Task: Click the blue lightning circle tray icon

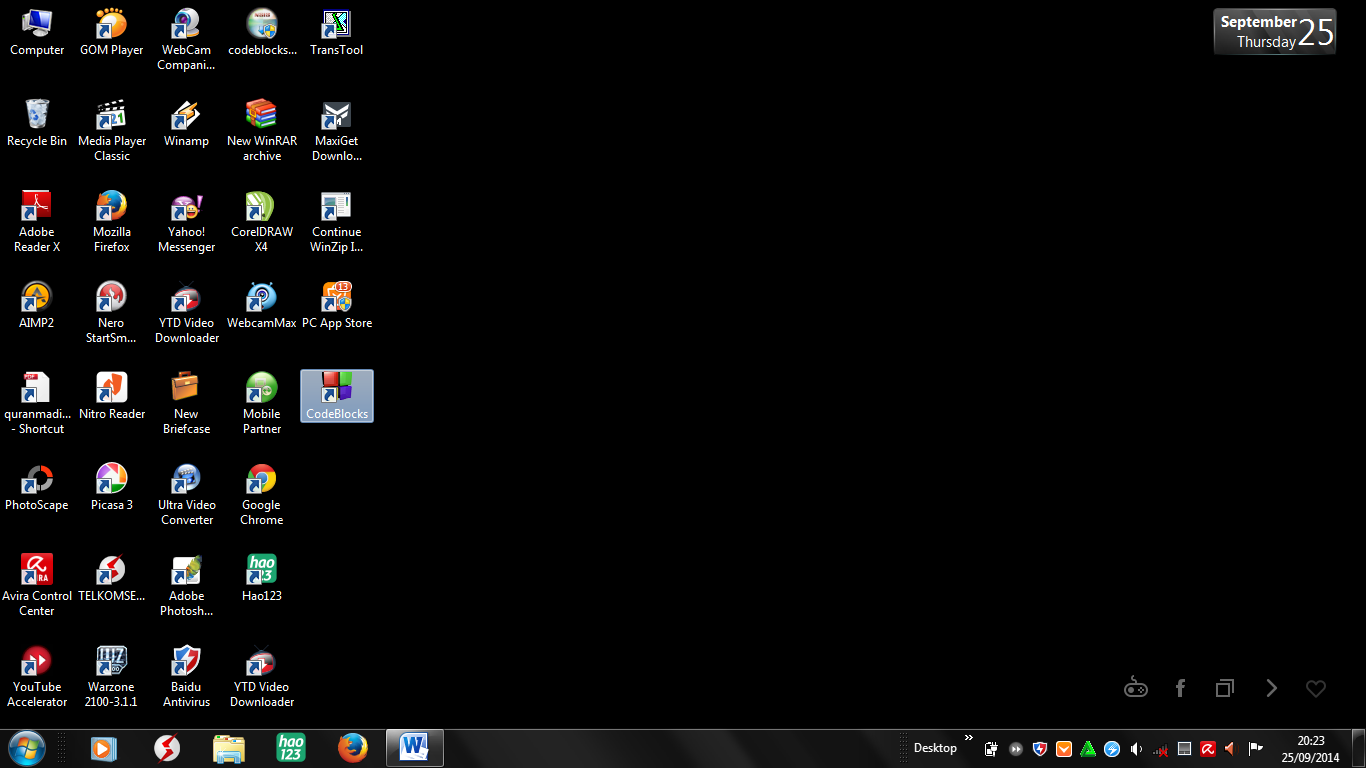Action: [x=1112, y=748]
